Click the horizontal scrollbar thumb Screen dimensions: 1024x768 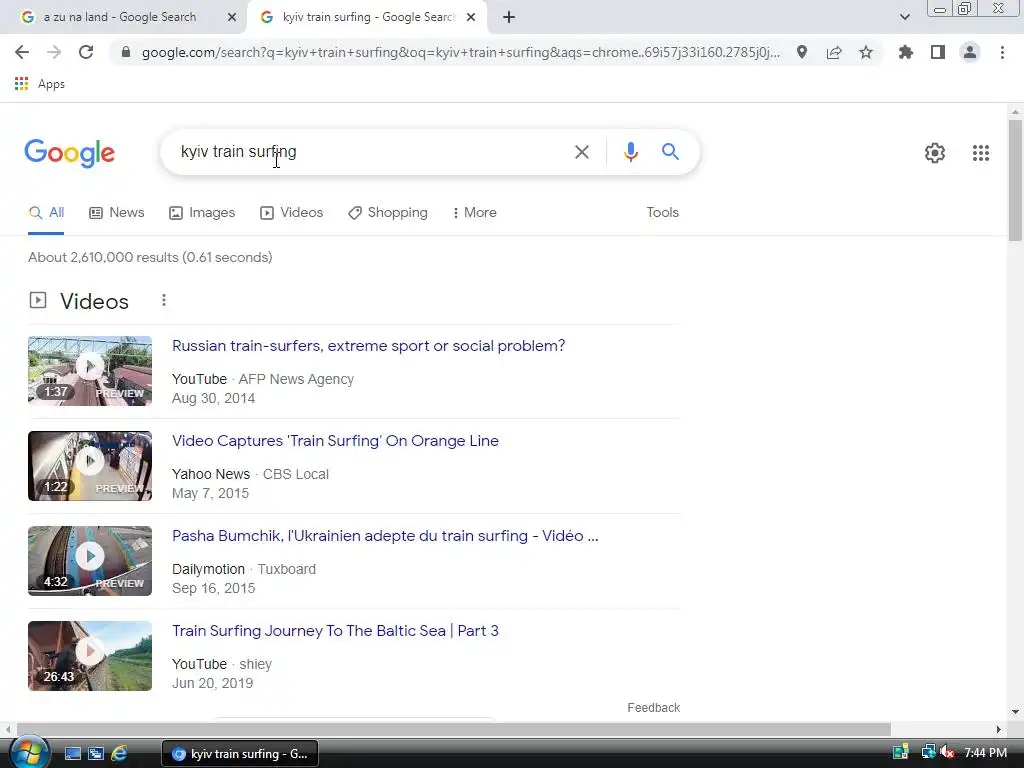click(x=454, y=729)
